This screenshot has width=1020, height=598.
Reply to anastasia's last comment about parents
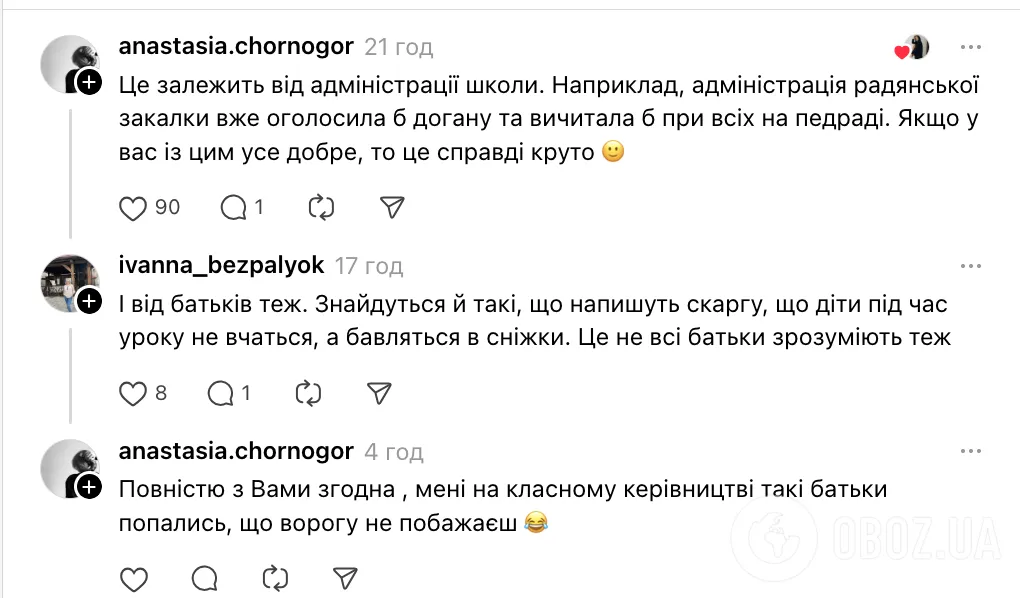[x=203, y=577]
